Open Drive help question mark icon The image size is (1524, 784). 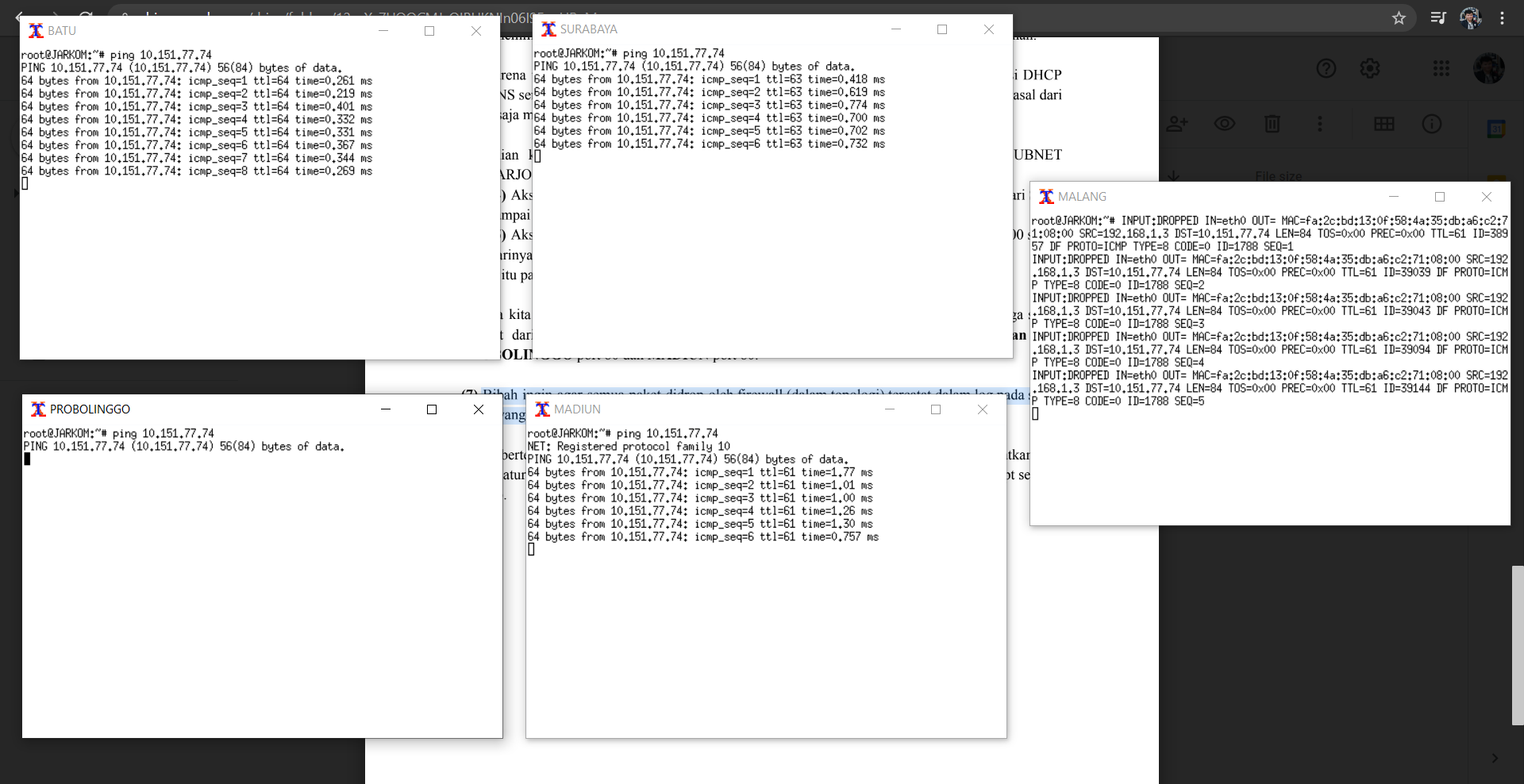[x=1326, y=68]
